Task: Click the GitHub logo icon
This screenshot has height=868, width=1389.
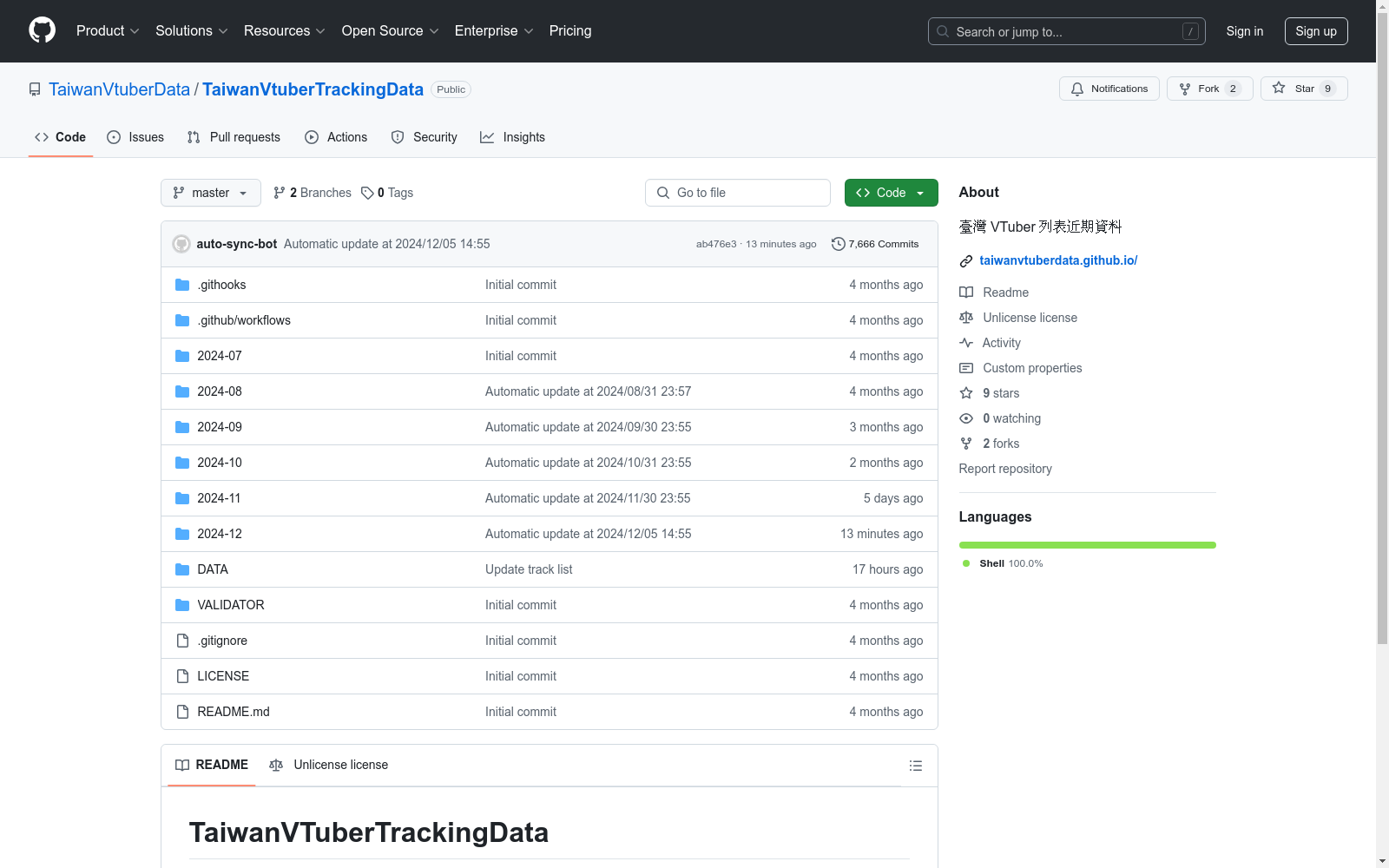Action: point(42,30)
